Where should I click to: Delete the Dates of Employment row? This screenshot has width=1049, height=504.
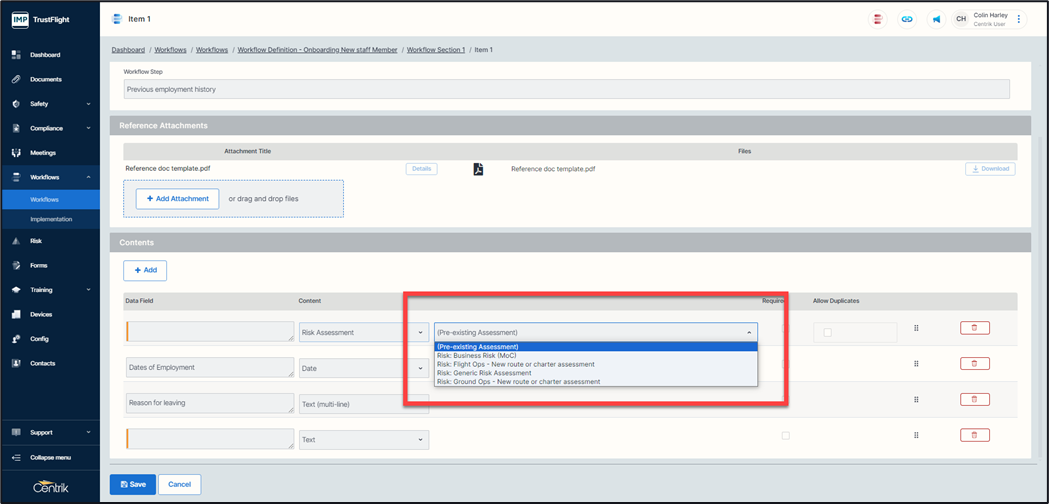point(974,363)
